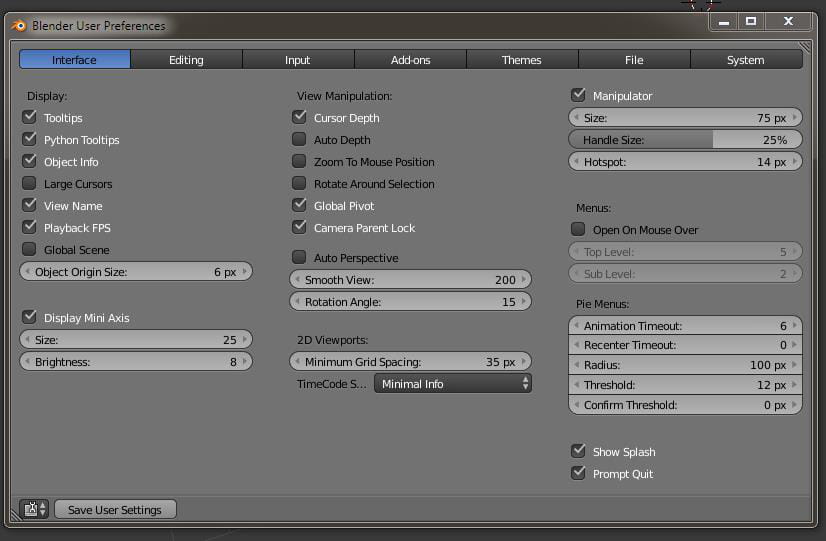Enable the Large Cursors checkbox
This screenshot has width=826, height=541.
(28, 184)
